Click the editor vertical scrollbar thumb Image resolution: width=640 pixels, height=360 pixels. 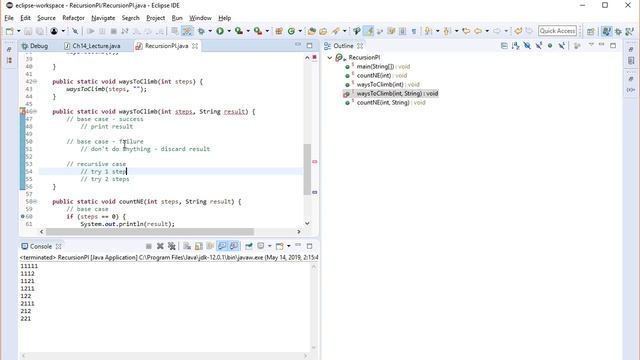[307, 169]
